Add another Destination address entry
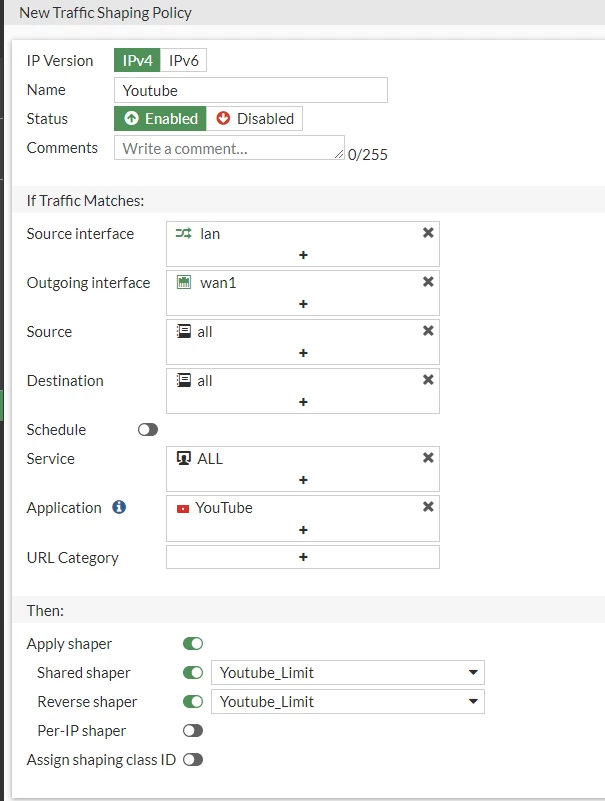The image size is (605, 801). click(x=303, y=402)
